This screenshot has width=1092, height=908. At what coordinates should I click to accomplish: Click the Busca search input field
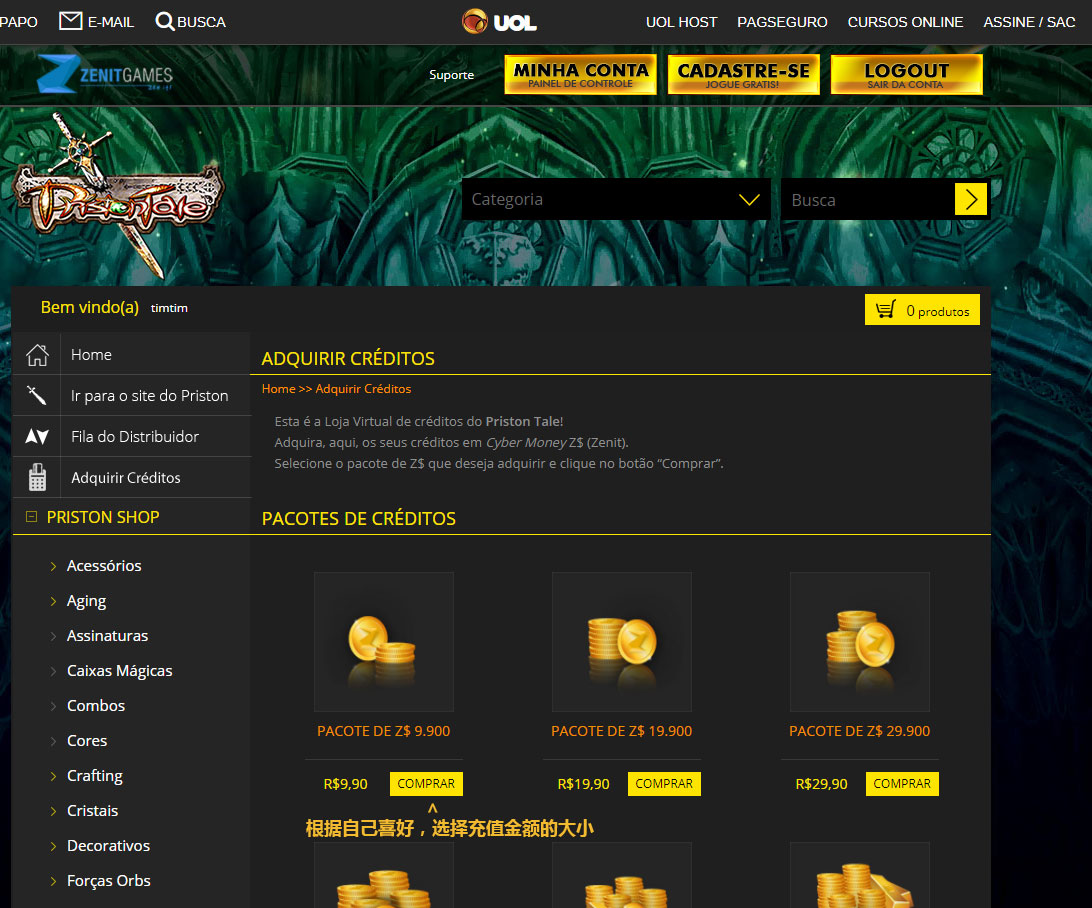click(x=868, y=200)
